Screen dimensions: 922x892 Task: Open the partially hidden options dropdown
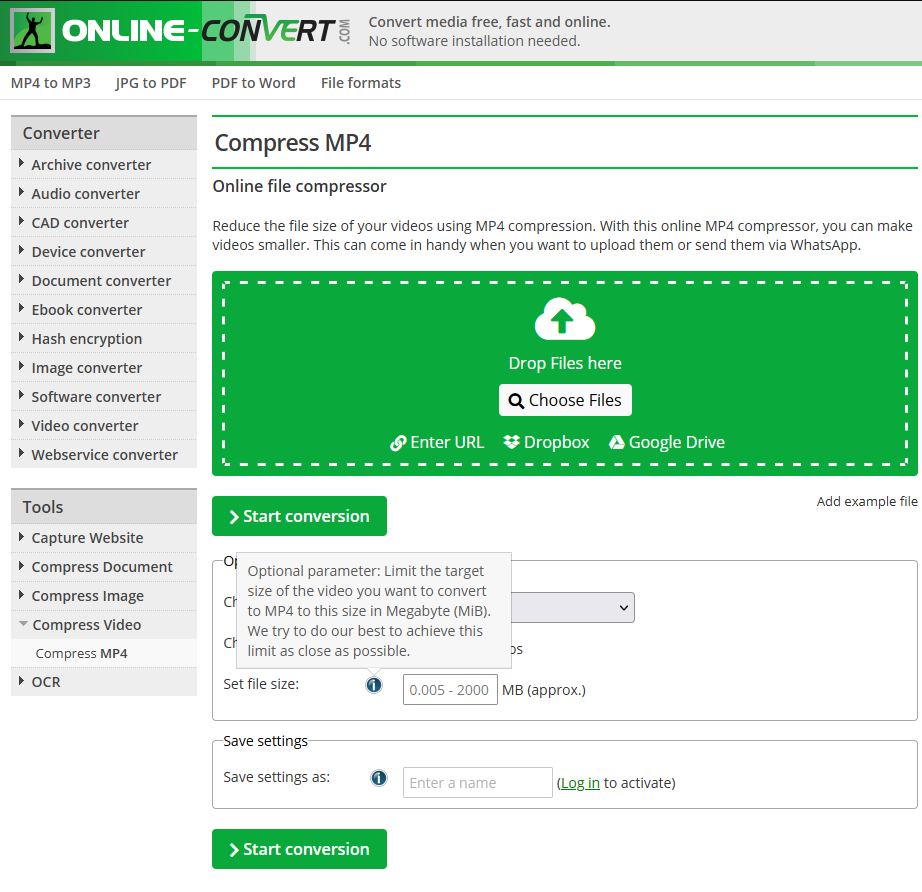click(x=573, y=607)
